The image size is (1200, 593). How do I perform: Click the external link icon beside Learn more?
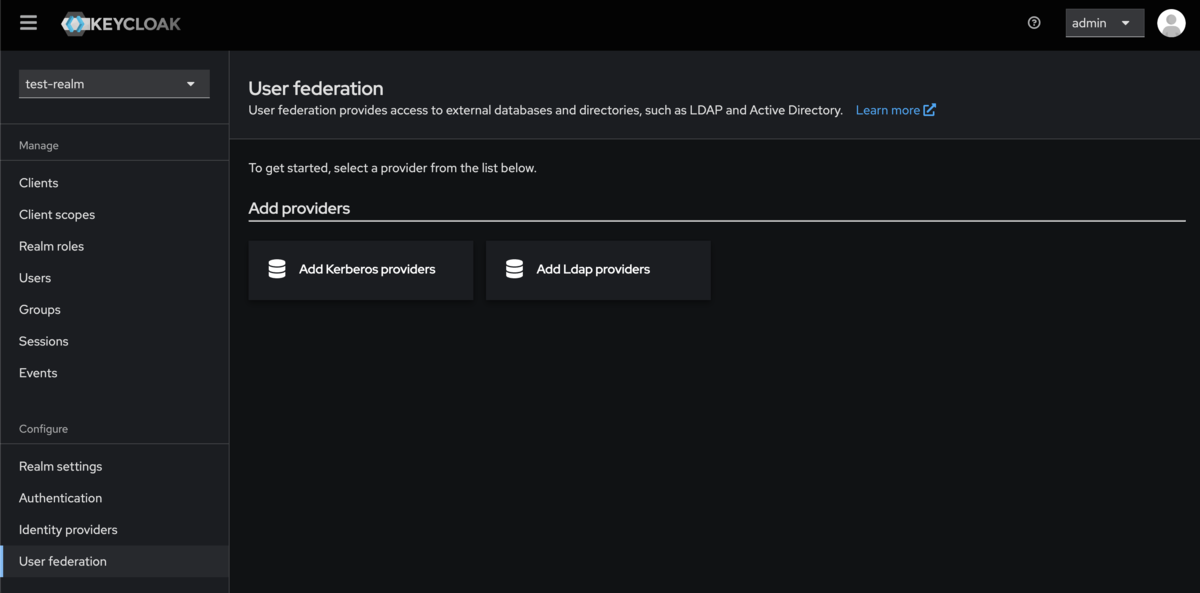(930, 110)
